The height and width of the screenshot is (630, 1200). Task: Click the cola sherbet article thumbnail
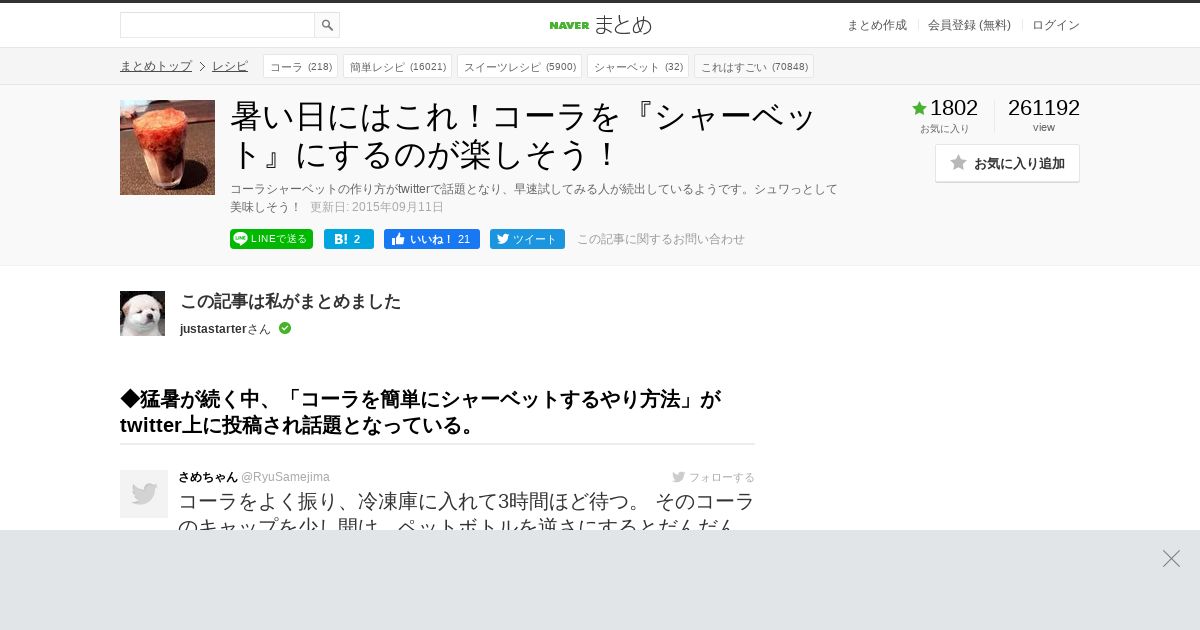167,147
